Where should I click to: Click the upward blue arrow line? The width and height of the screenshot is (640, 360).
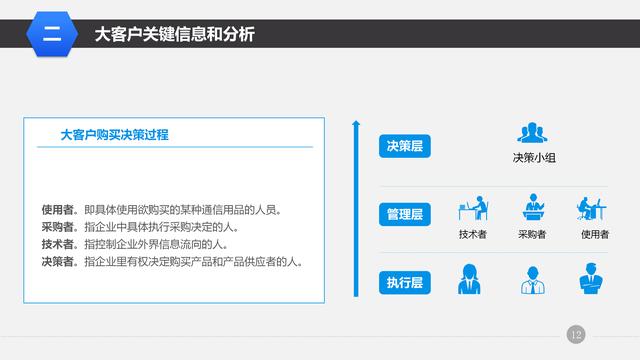tap(356, 209)
